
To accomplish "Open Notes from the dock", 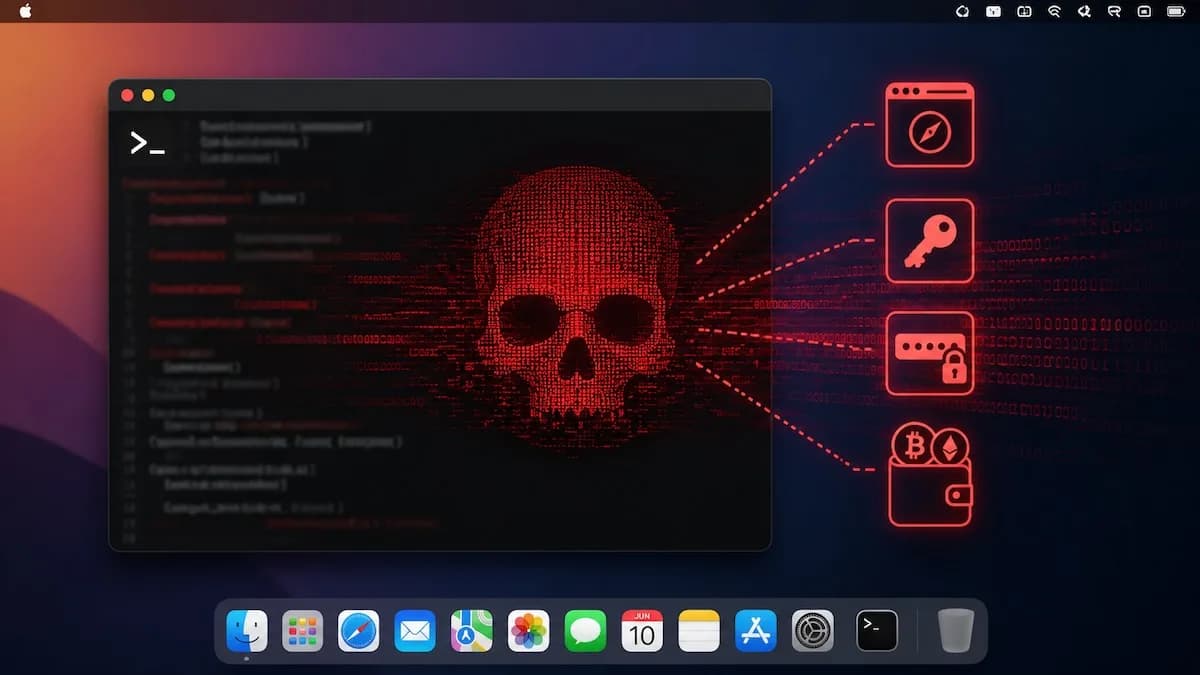I will [699, 631].
